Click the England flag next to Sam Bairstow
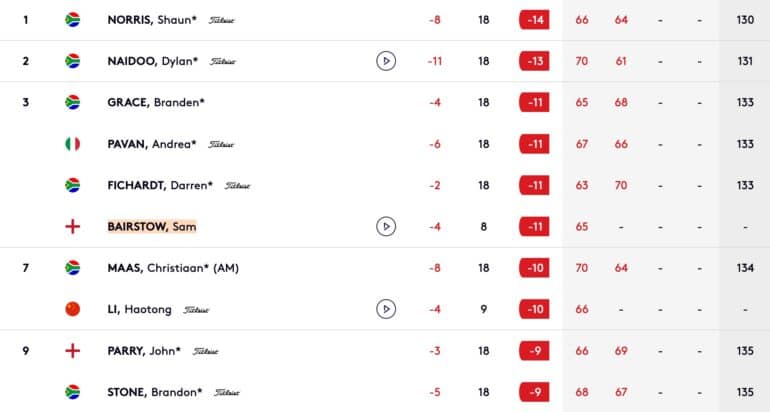 click(x=73, y=226)
